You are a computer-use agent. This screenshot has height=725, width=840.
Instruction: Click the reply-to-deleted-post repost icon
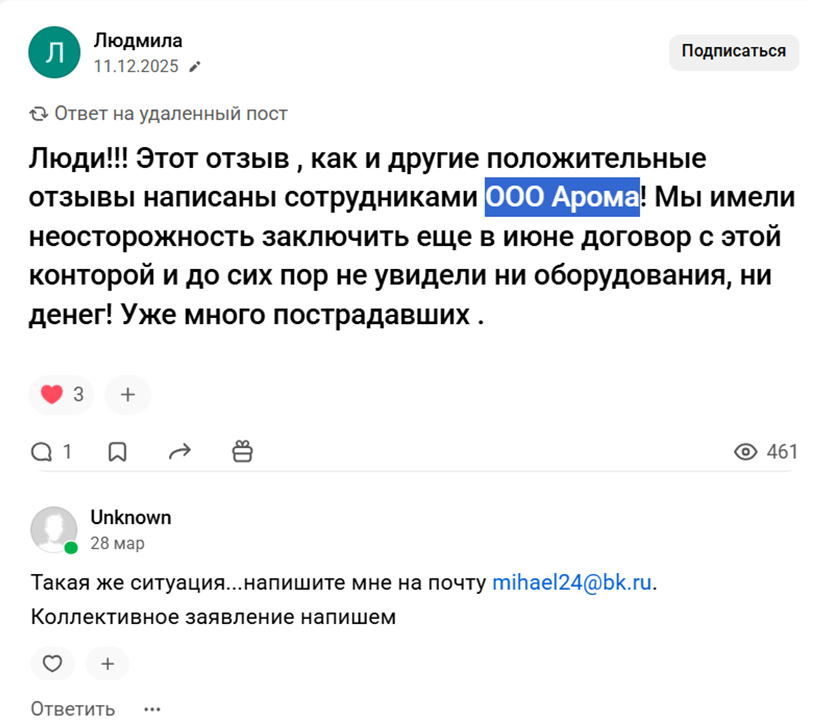coord(39,114)
